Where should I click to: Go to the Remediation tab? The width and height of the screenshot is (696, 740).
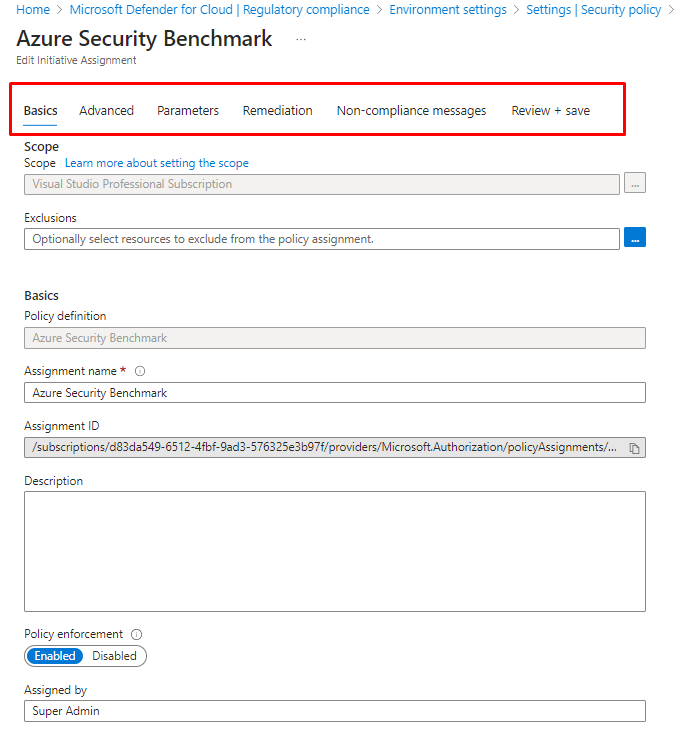tap(277, 111)
